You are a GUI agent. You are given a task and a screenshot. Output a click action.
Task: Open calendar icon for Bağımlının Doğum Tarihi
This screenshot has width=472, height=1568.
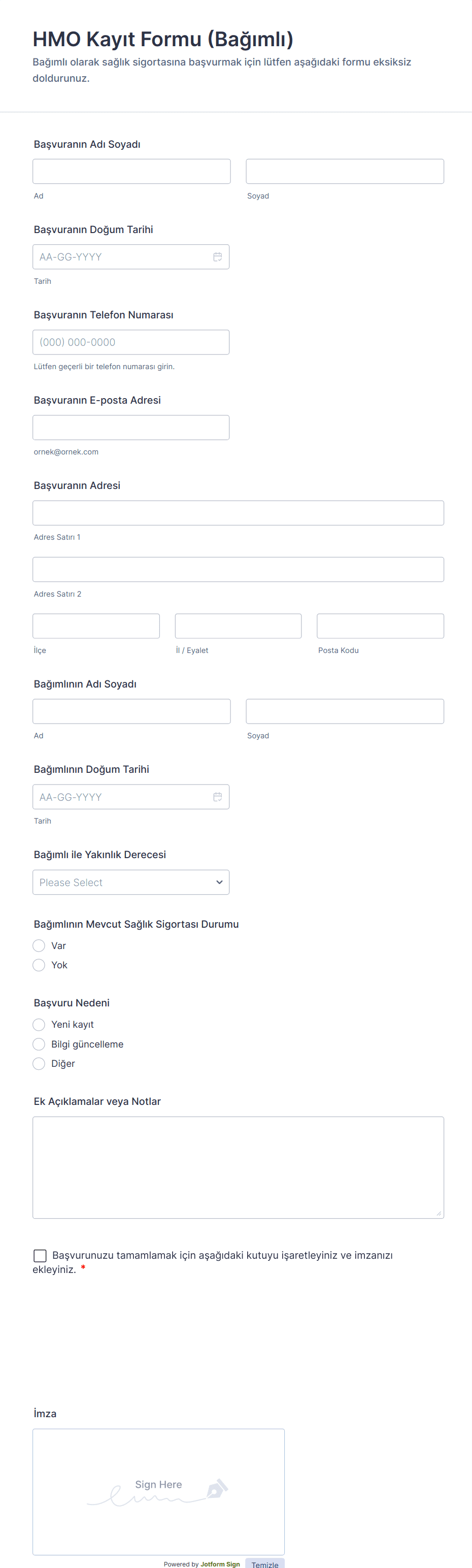click(x=217, y=797)
